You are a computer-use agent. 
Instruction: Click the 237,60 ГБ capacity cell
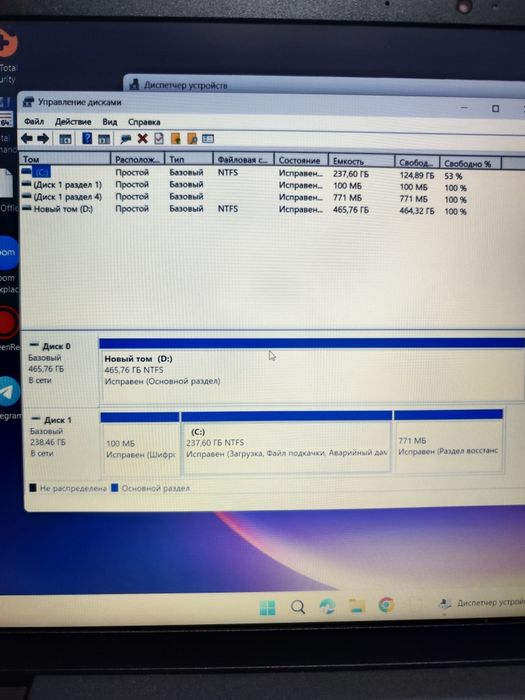pos(351,174)
